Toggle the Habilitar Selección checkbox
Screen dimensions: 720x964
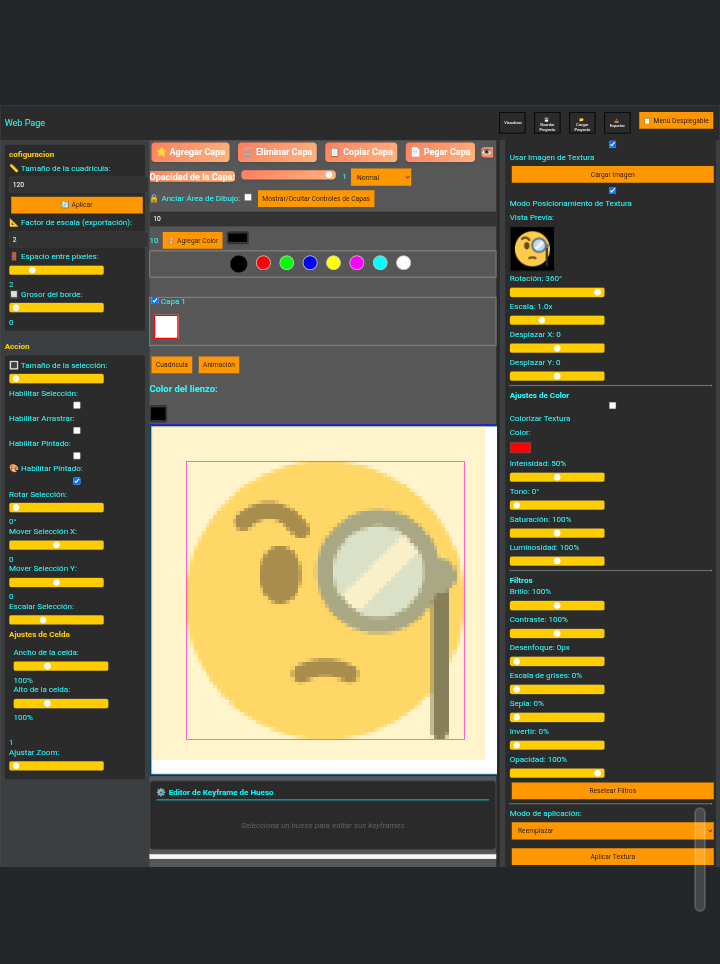77,405
